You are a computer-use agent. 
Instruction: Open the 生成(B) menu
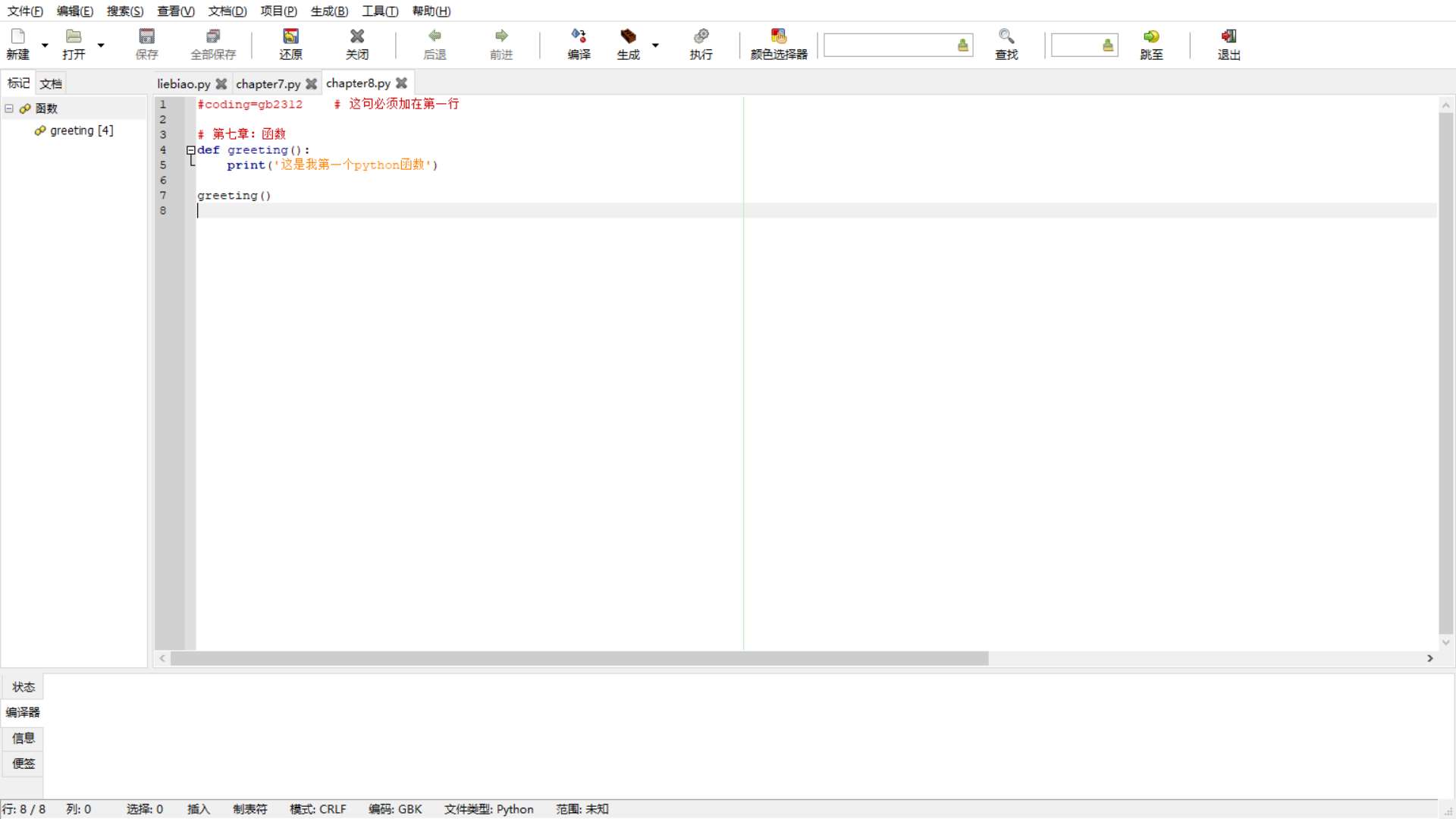click(x=329, y=11)
